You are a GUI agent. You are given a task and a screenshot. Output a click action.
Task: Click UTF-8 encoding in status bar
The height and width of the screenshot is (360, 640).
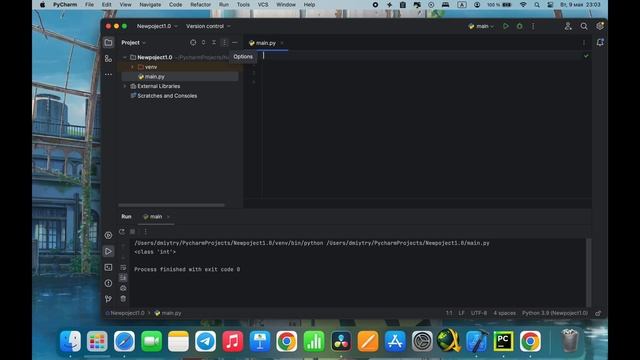(479, 313)
